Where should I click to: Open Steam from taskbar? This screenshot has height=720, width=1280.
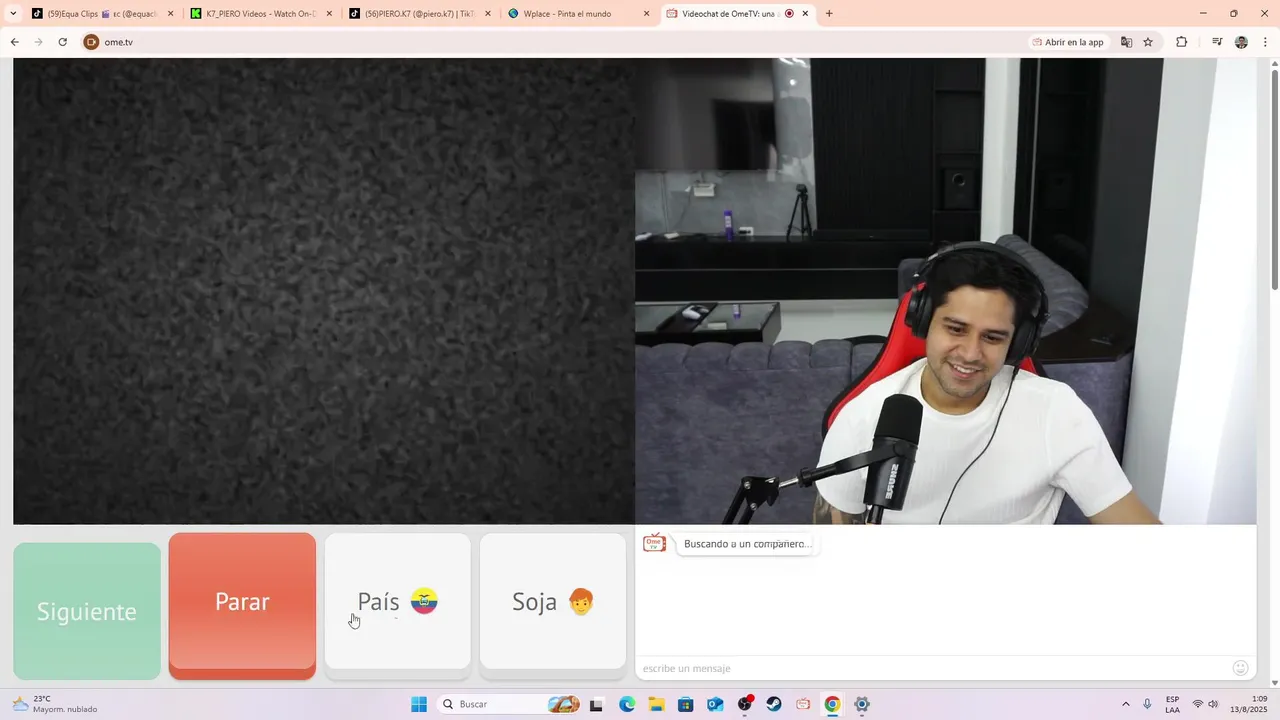pyautogui.click(x=774, y=704)
